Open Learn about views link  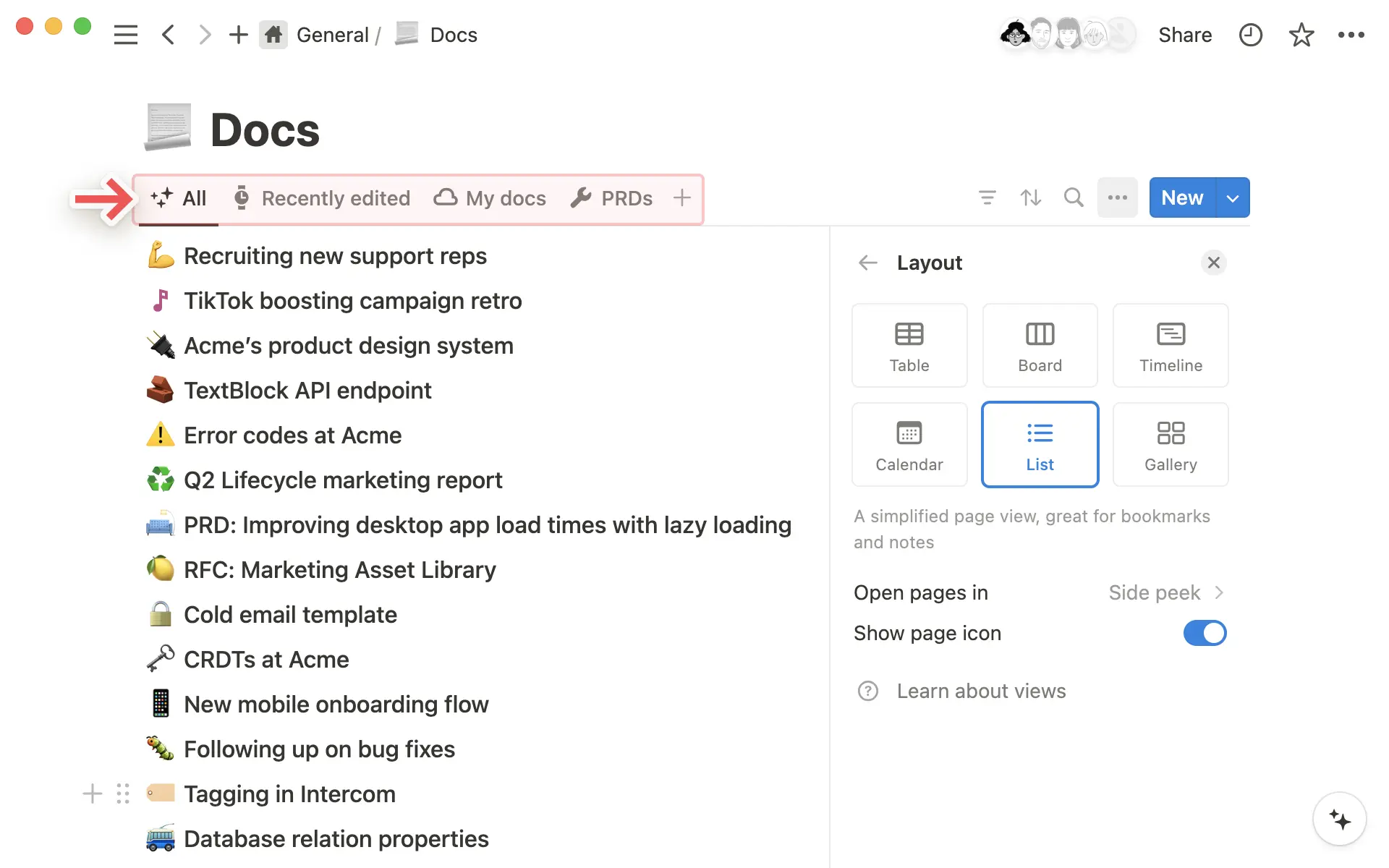point(980,691)
